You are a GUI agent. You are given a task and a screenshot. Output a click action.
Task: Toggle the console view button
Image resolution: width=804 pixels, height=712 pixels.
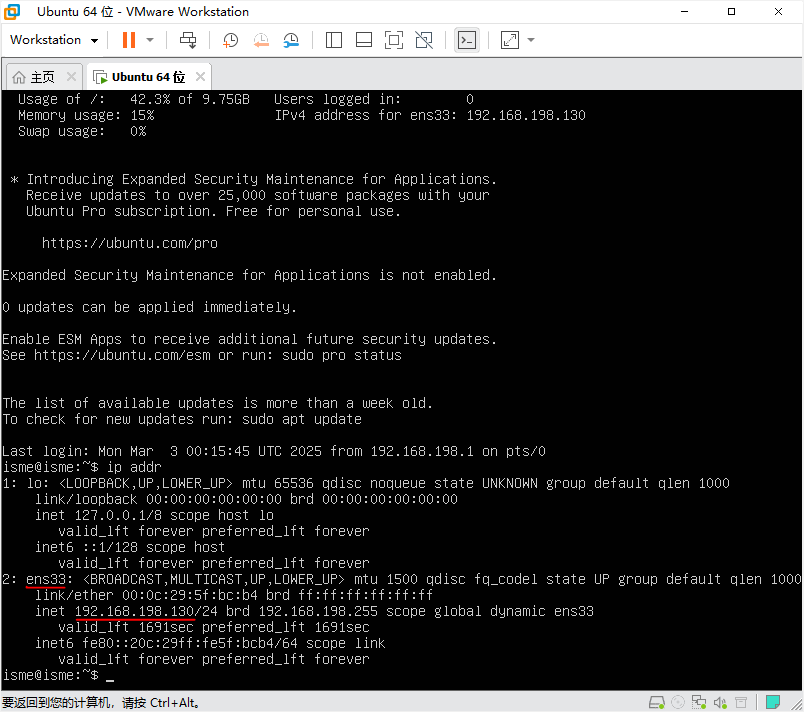click(x=467, y=40)
